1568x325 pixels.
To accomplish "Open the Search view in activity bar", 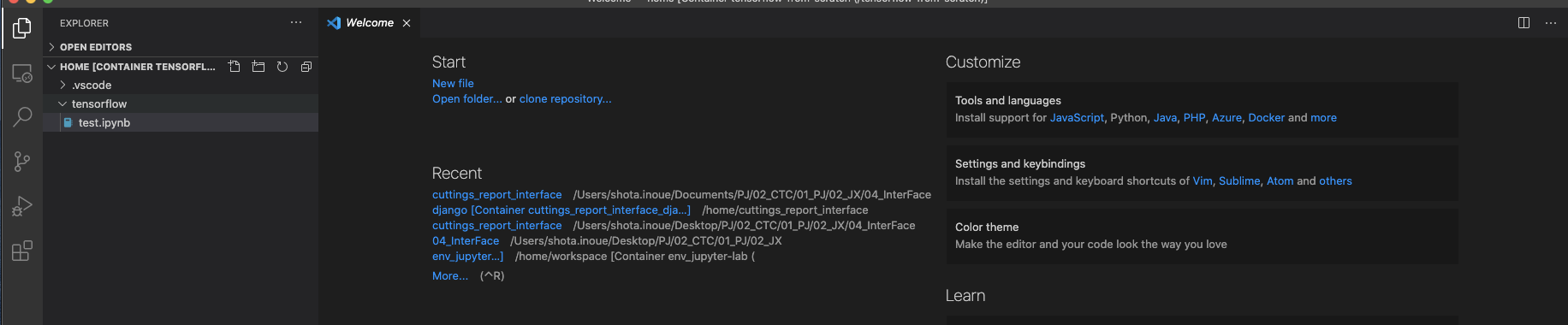I will tap(22, 117).
